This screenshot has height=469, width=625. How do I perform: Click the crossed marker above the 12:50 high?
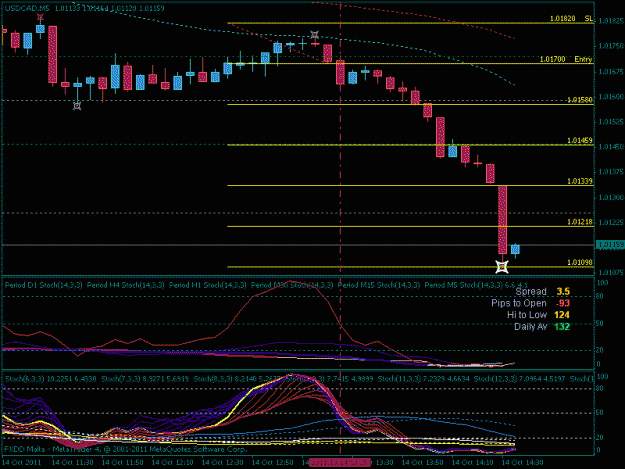314,35
